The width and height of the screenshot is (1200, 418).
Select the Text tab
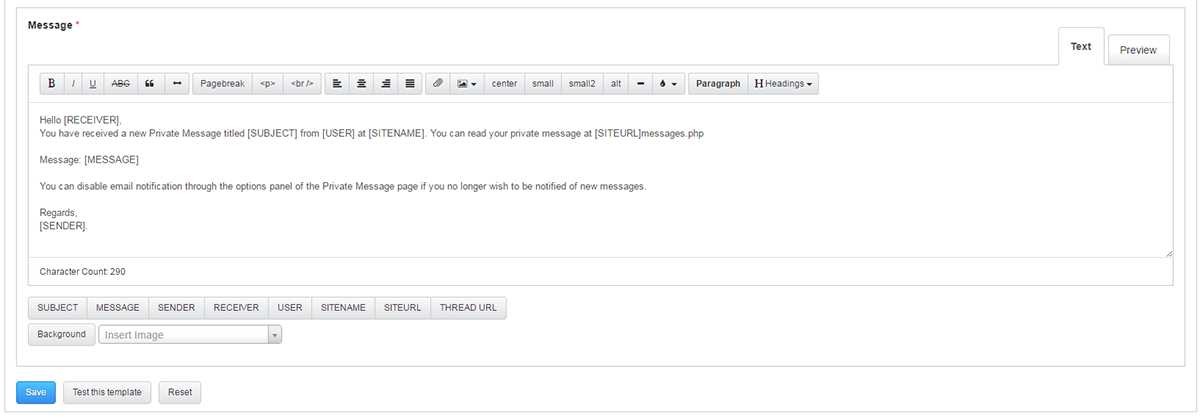[1081, 47]
